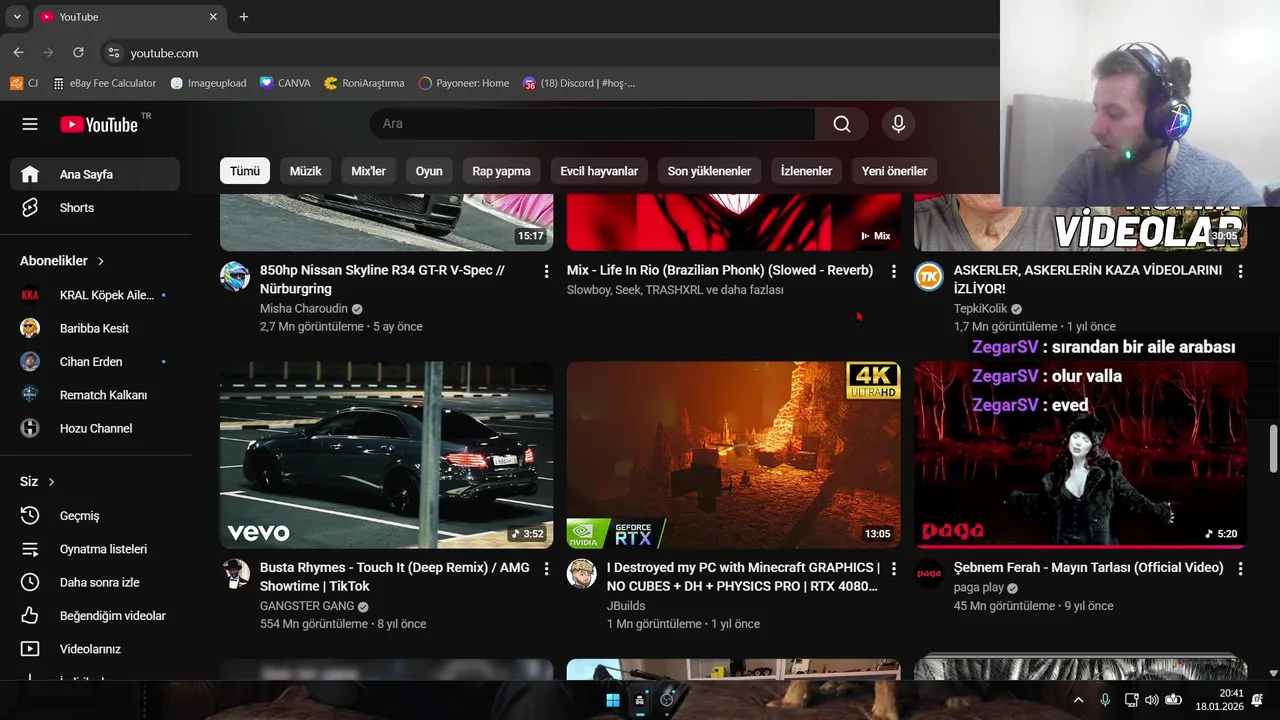Click the paga play channel avatar
The width and height of the screenshot is (1280, 720).
(x=929, y=574)
